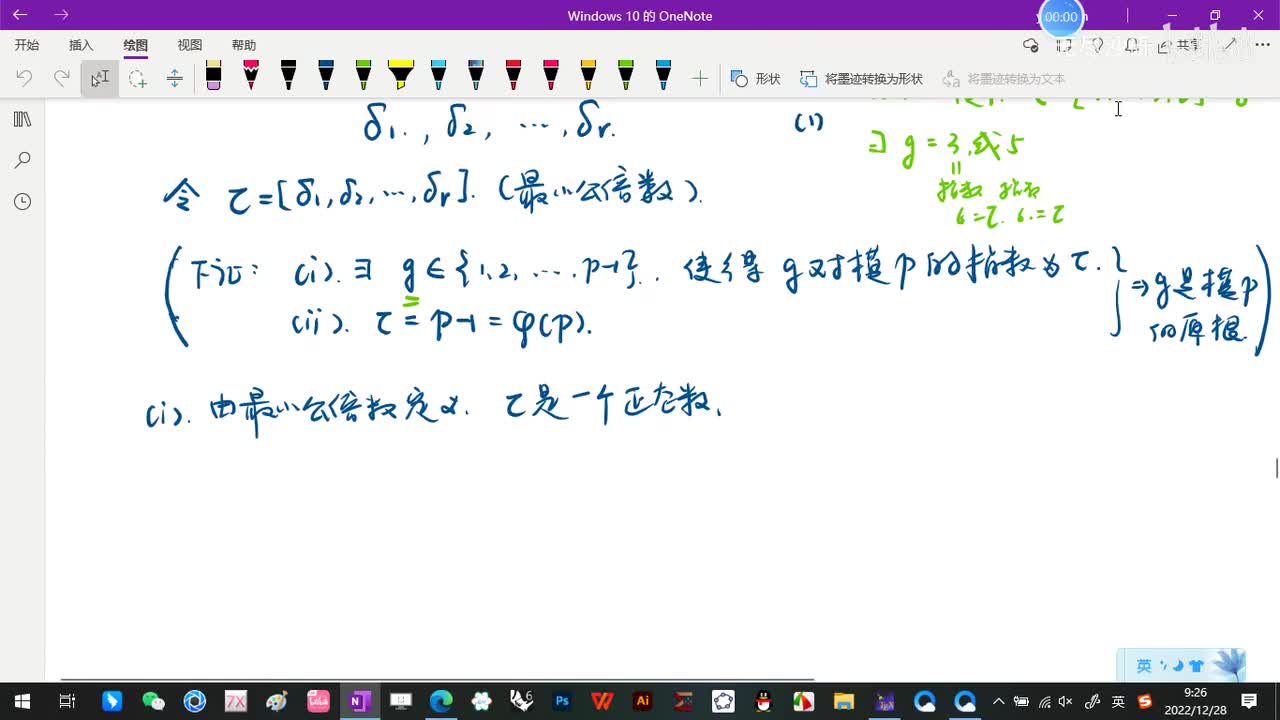Go forward with the title bar arrow

click(61, 15)
